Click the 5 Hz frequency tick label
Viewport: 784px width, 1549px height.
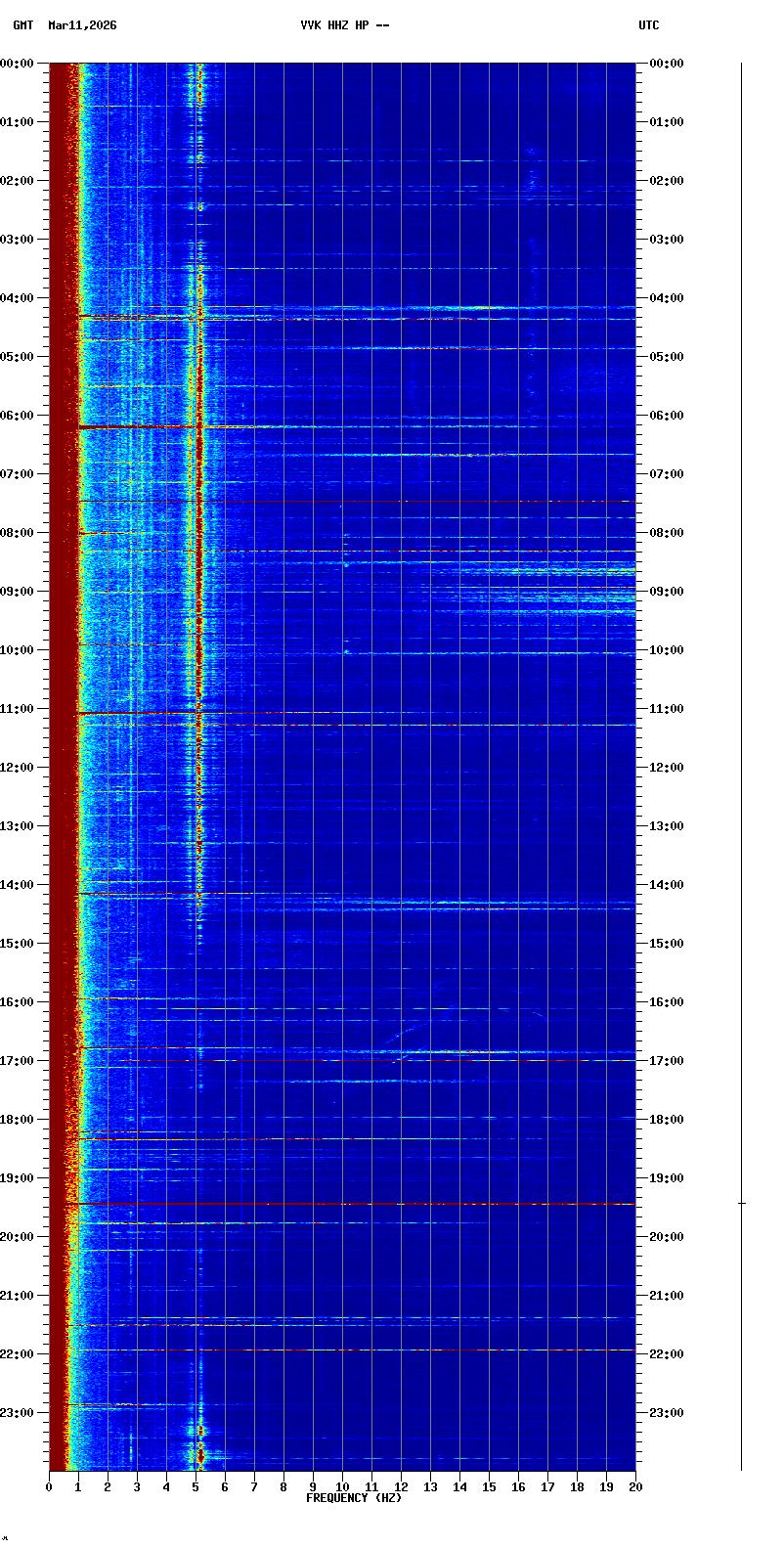[x=196, y=1487]
